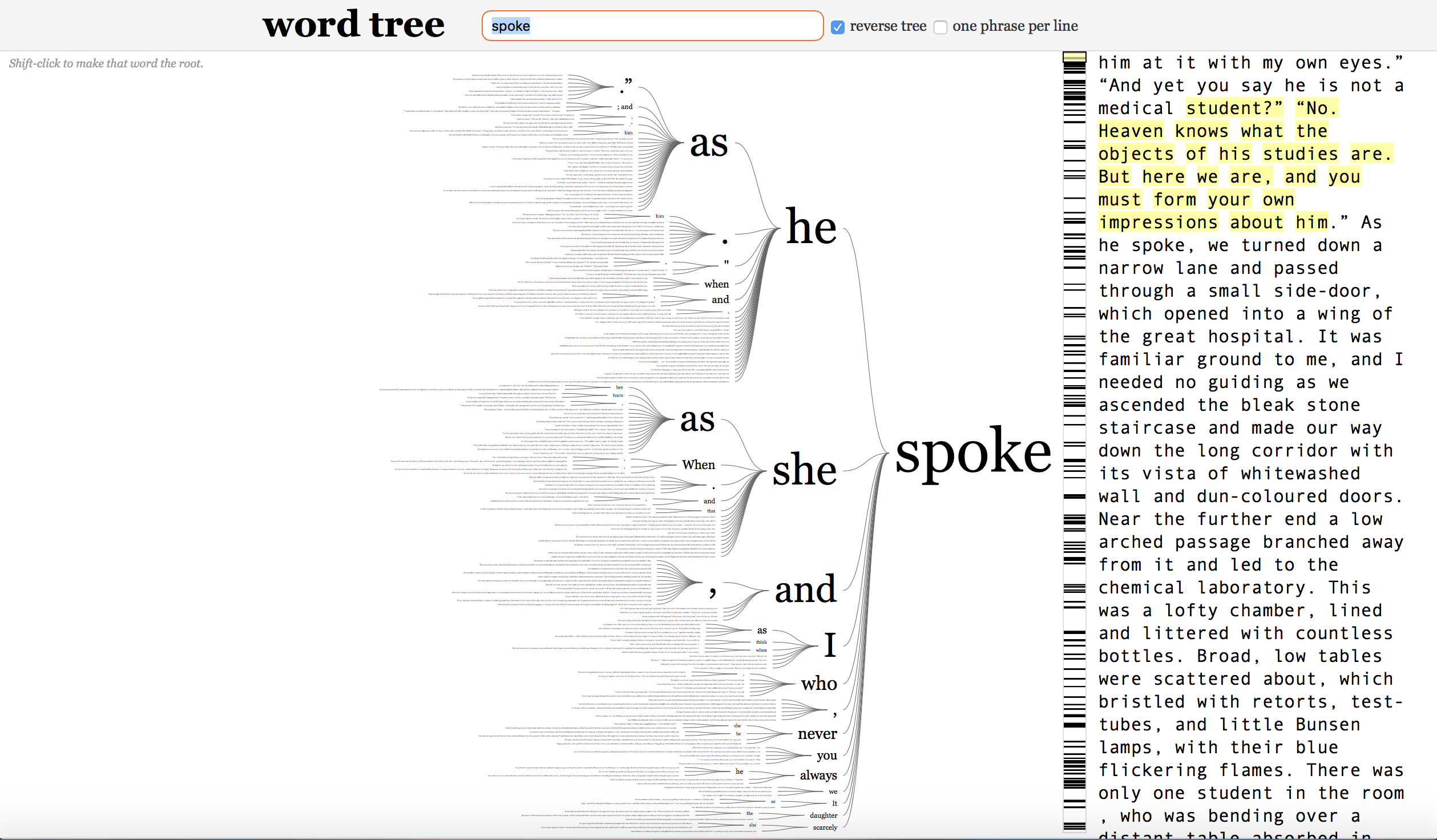
Task: Click the search field containing 'spoke'
Action: (x=652, y=26)
